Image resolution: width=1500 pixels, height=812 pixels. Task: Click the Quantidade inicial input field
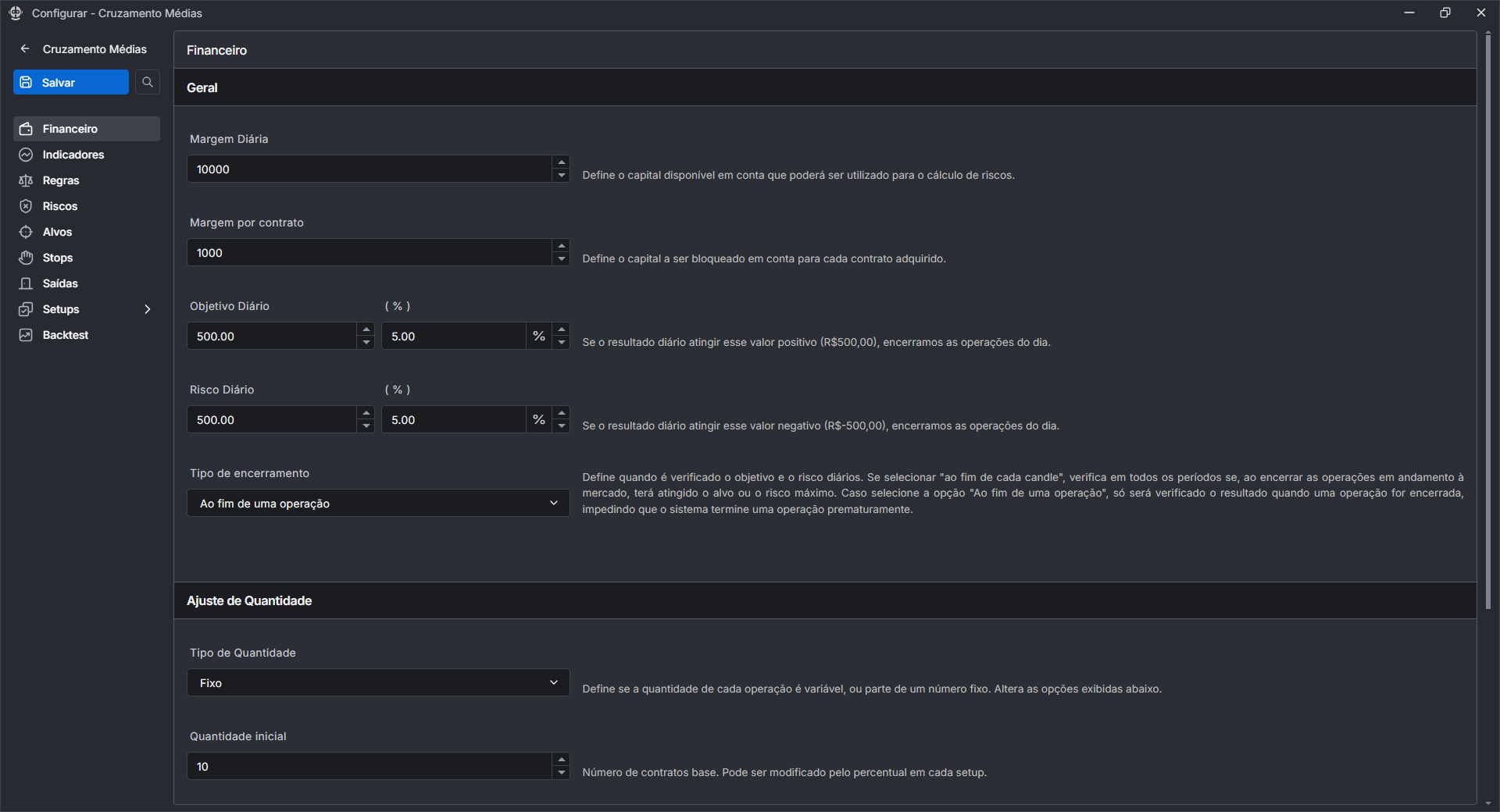[369, 766]
